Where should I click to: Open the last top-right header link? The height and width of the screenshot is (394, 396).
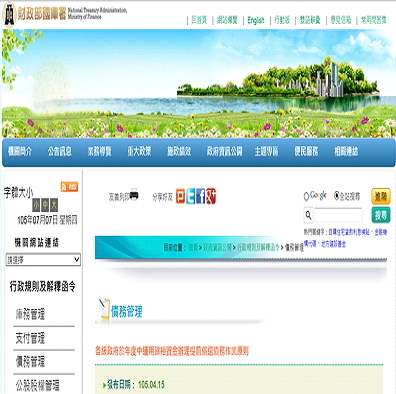[x=374, y=20]
